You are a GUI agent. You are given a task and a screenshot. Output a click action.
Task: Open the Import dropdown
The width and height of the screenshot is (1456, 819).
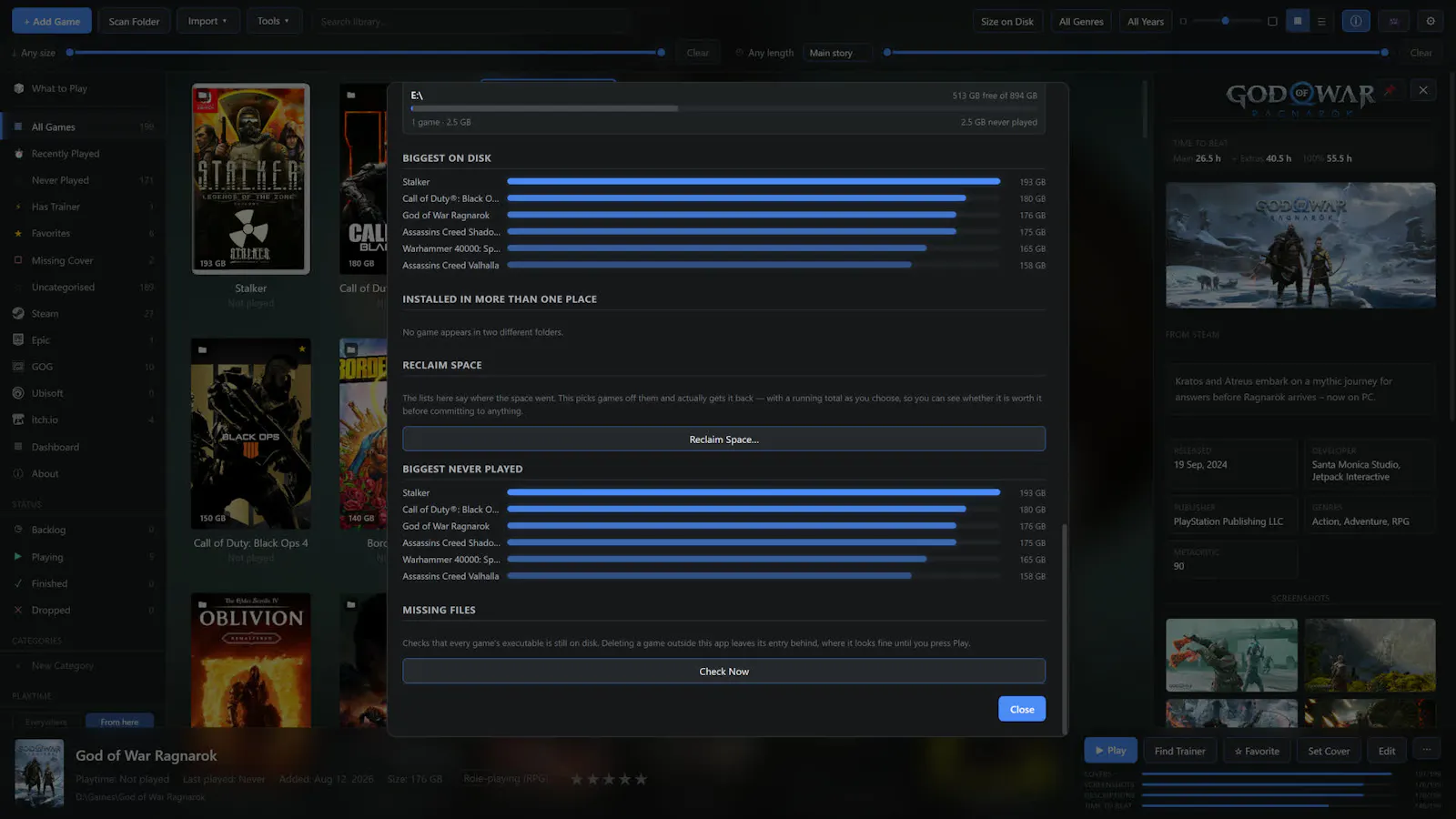[x=207, y=21]
